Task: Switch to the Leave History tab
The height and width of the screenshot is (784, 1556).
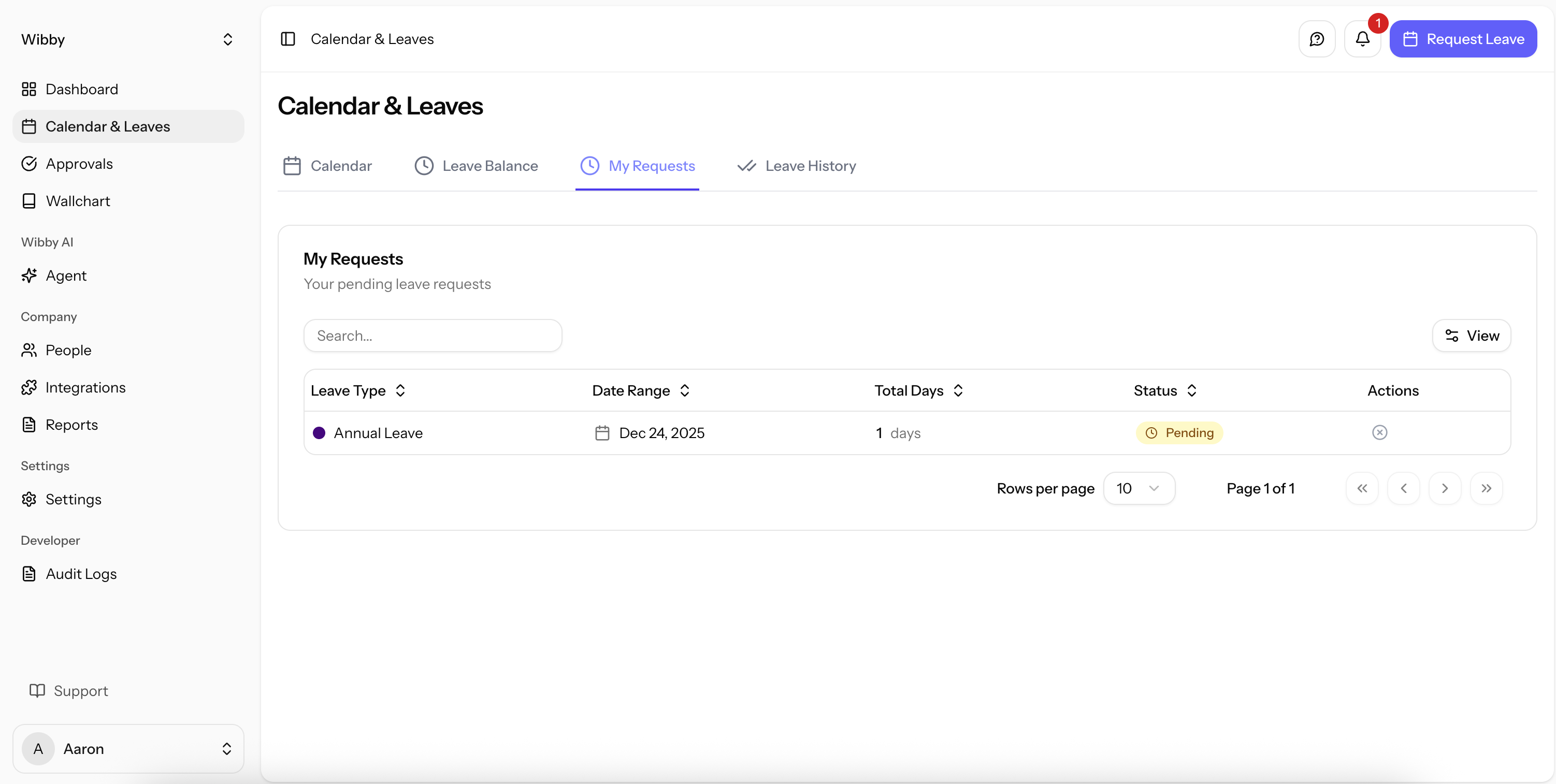Action: [796, 166]
